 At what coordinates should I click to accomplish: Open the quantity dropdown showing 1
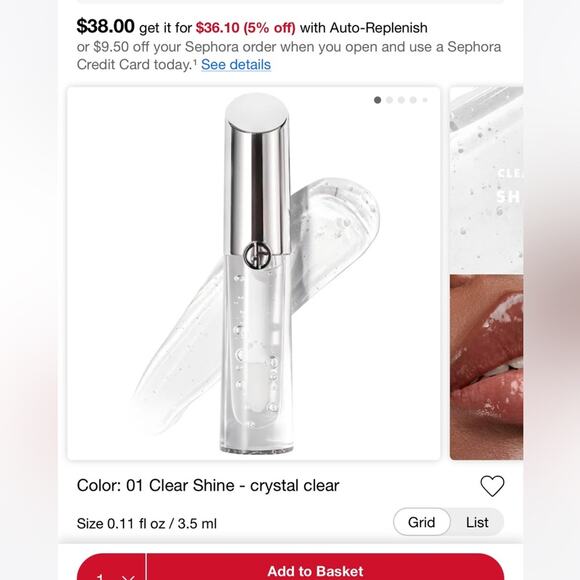click(112, 568)
